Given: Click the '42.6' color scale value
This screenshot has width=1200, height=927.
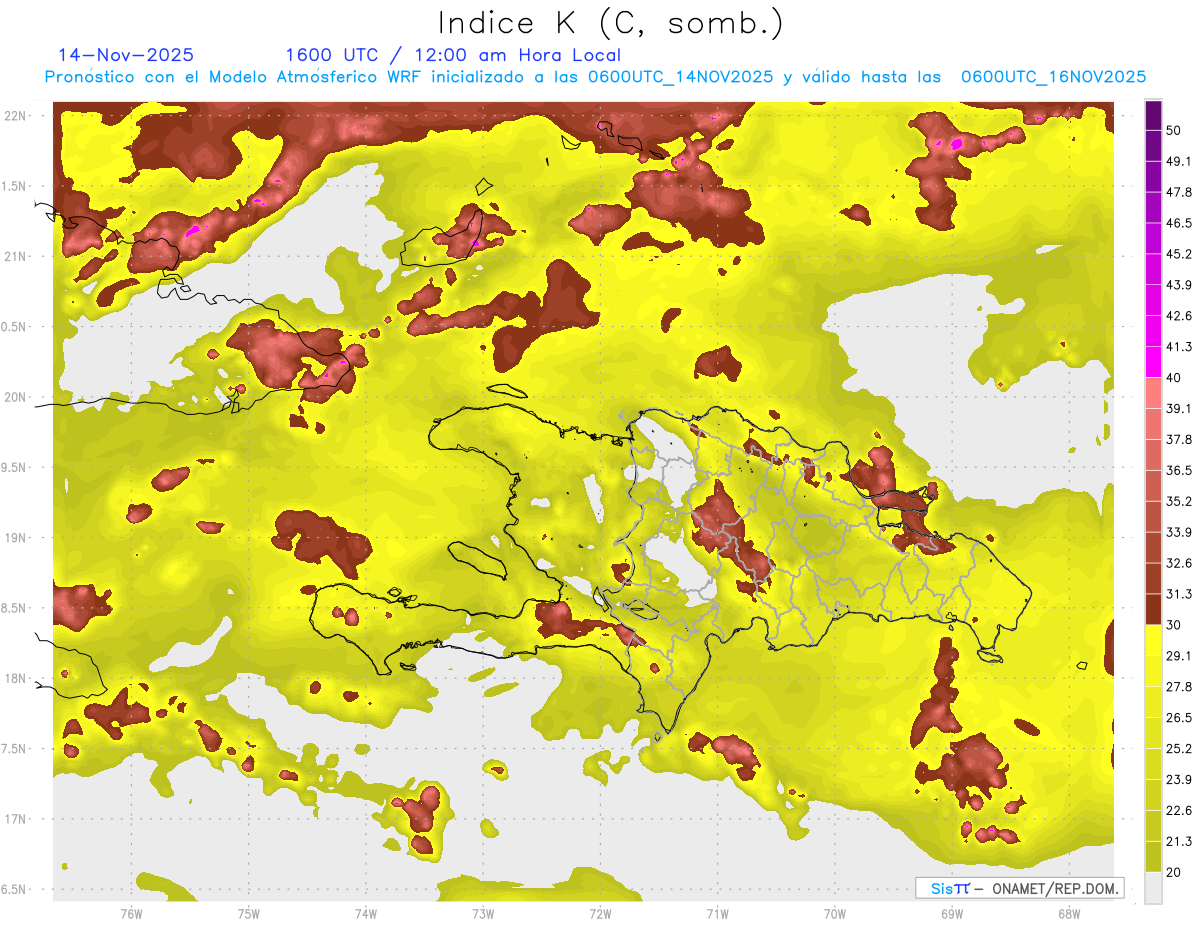Looking at the screenshot, I should pyautogui.click(x=1178, y=316).
